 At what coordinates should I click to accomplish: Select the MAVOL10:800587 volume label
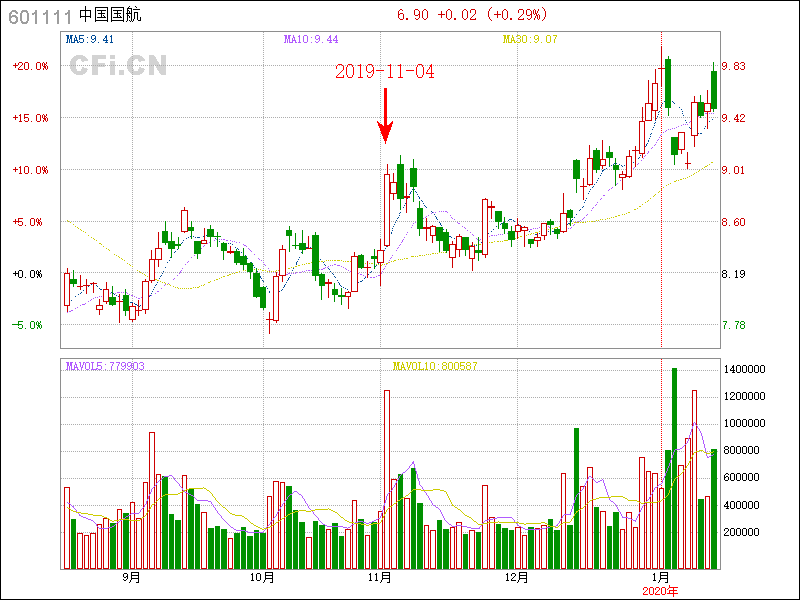[x=435, y=366]
